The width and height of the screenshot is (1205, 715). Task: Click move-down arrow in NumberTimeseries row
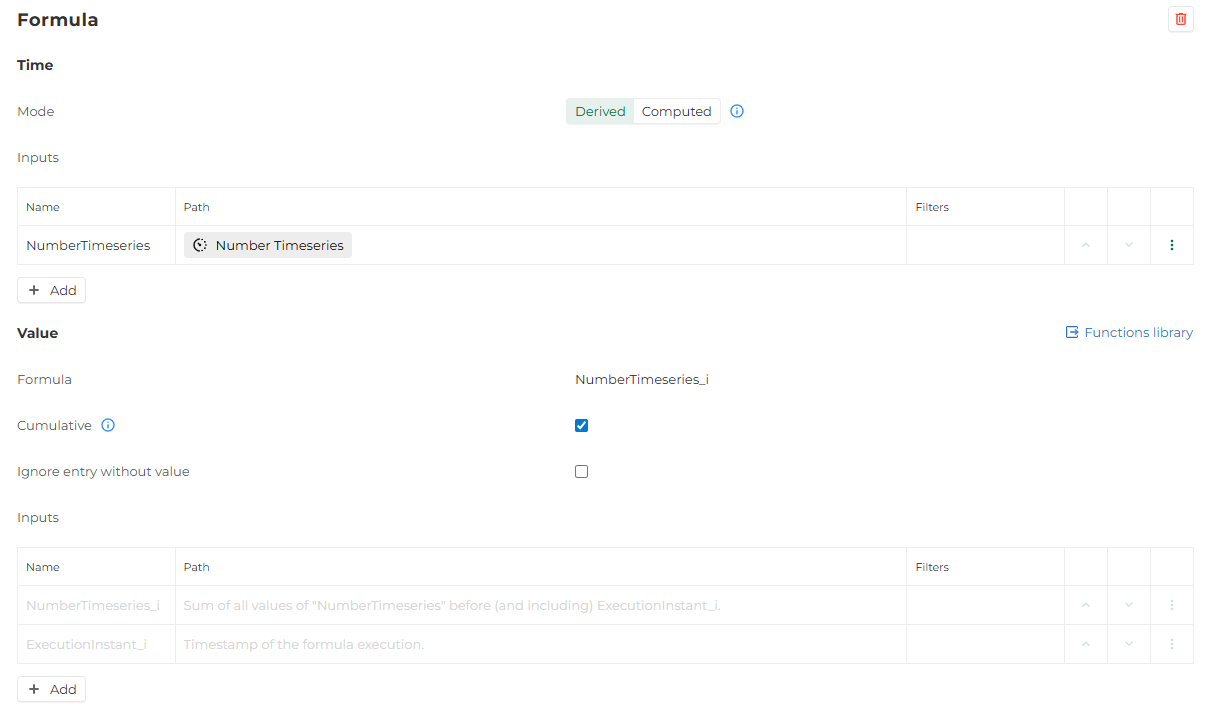(1128, 245)
